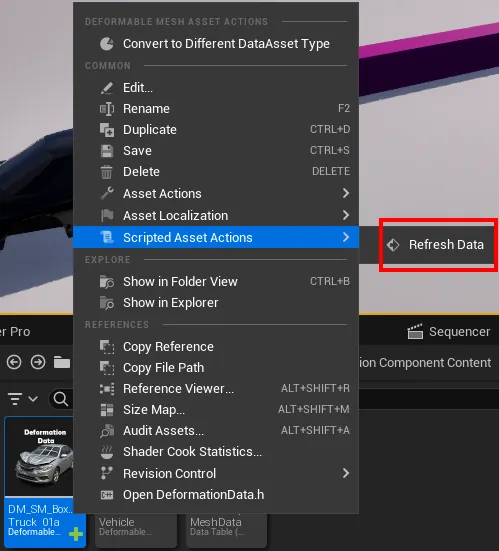Choose Duplicate from the context menu
The height and width of the screenshot is (551, 499).
point(216,130)
